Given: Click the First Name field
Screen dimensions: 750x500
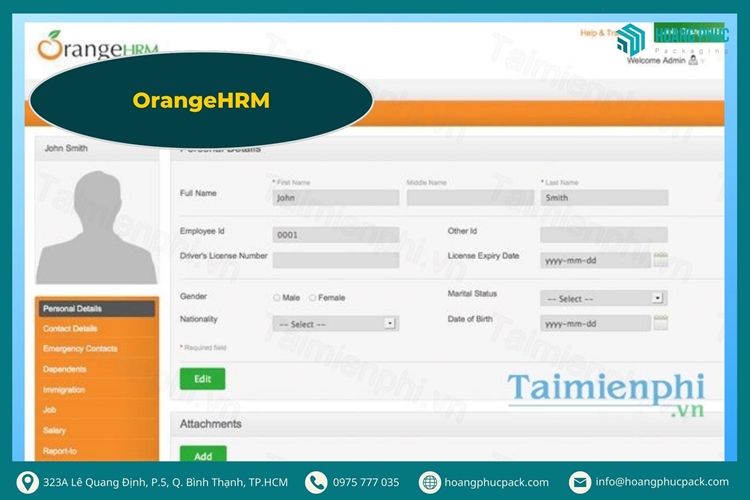Looking at the screenshot, I should click(x=336, y=198).
